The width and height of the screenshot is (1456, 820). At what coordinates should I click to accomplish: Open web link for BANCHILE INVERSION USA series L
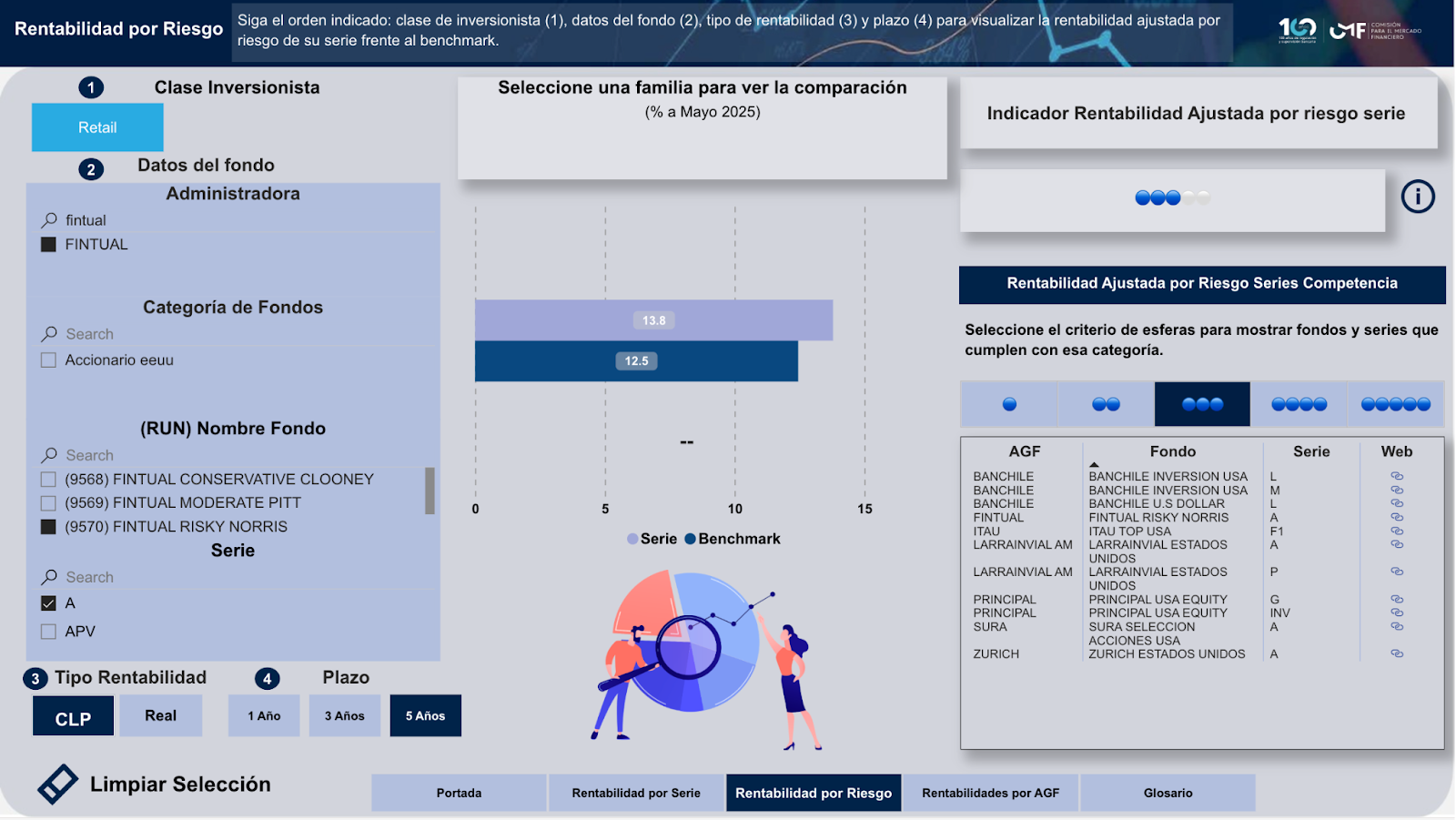coord(1397,476)
